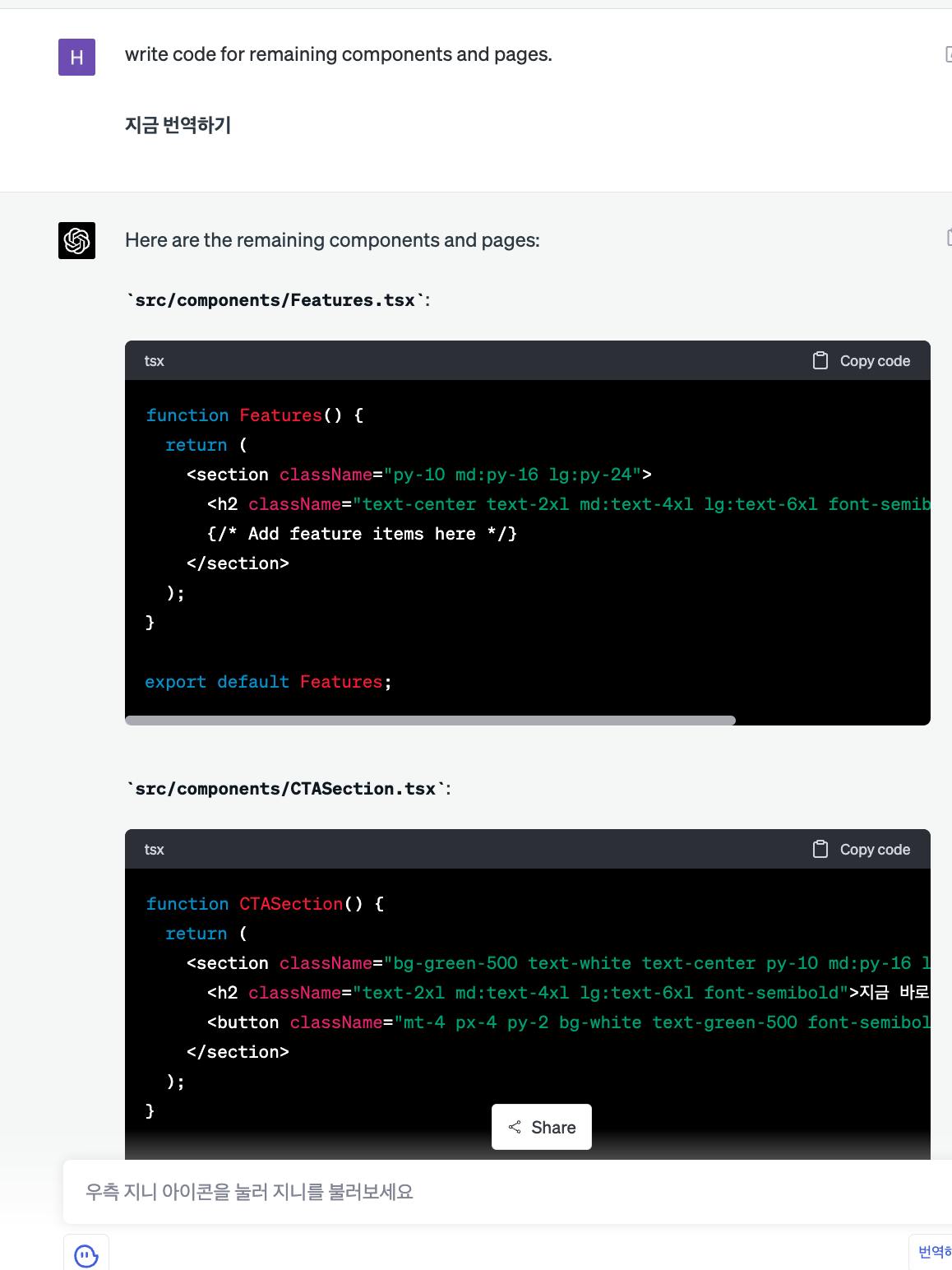
Task: Click the horizontal scrollbar under the Features code
Action: 430,721
